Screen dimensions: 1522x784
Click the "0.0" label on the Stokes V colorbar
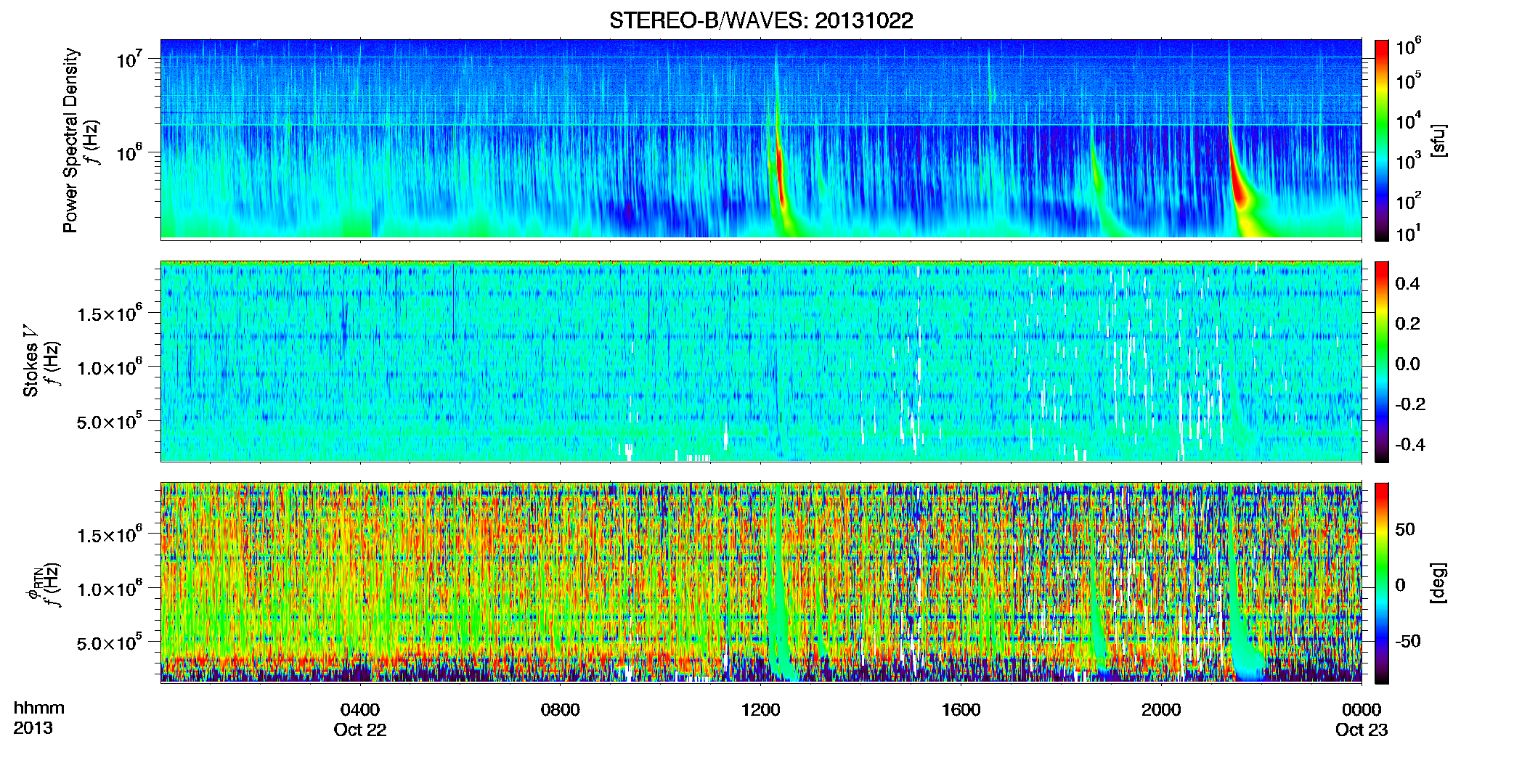point(1407,364)
